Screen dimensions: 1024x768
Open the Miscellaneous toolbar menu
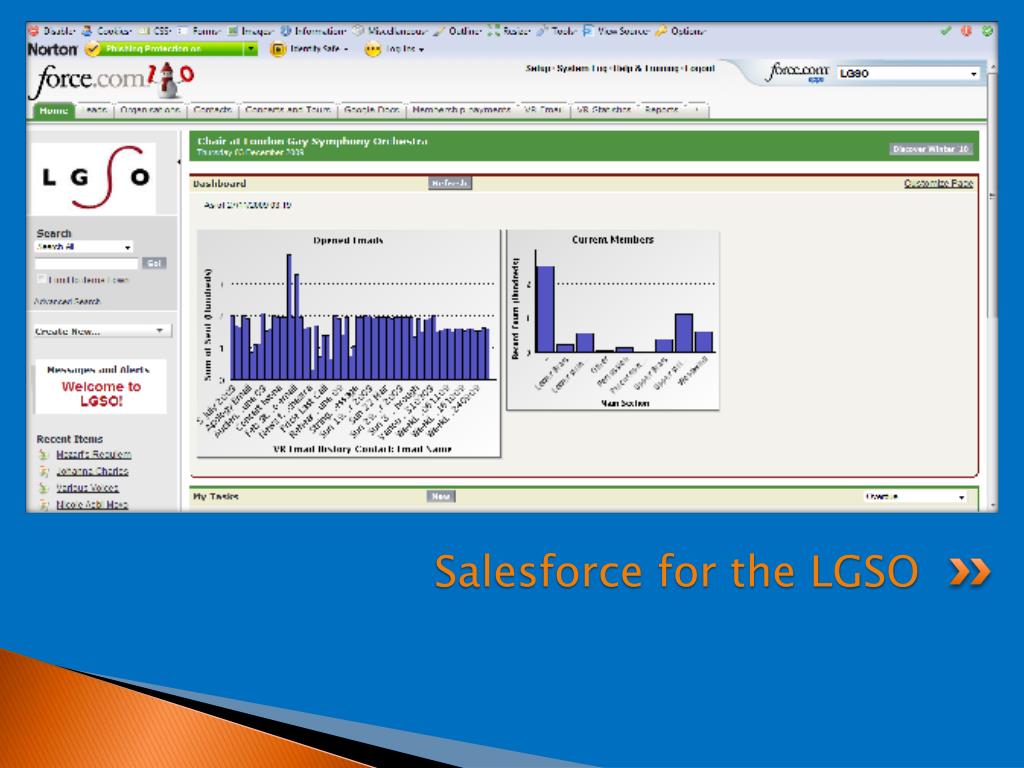click(390, 31)
